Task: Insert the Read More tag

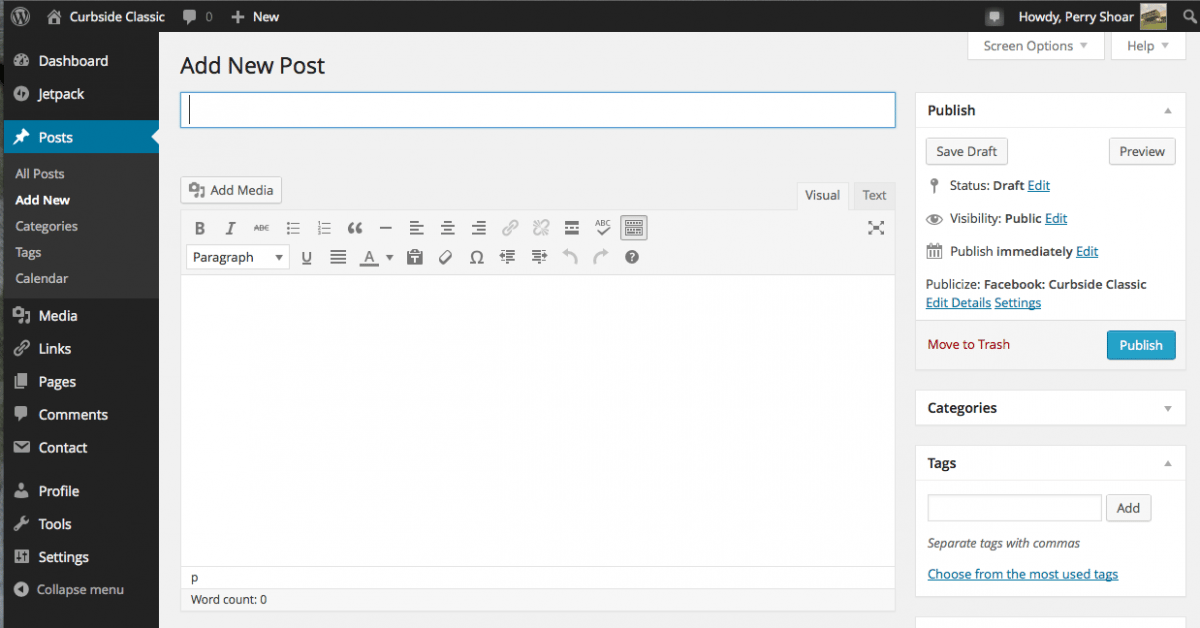Action: [x=572, y=228]
